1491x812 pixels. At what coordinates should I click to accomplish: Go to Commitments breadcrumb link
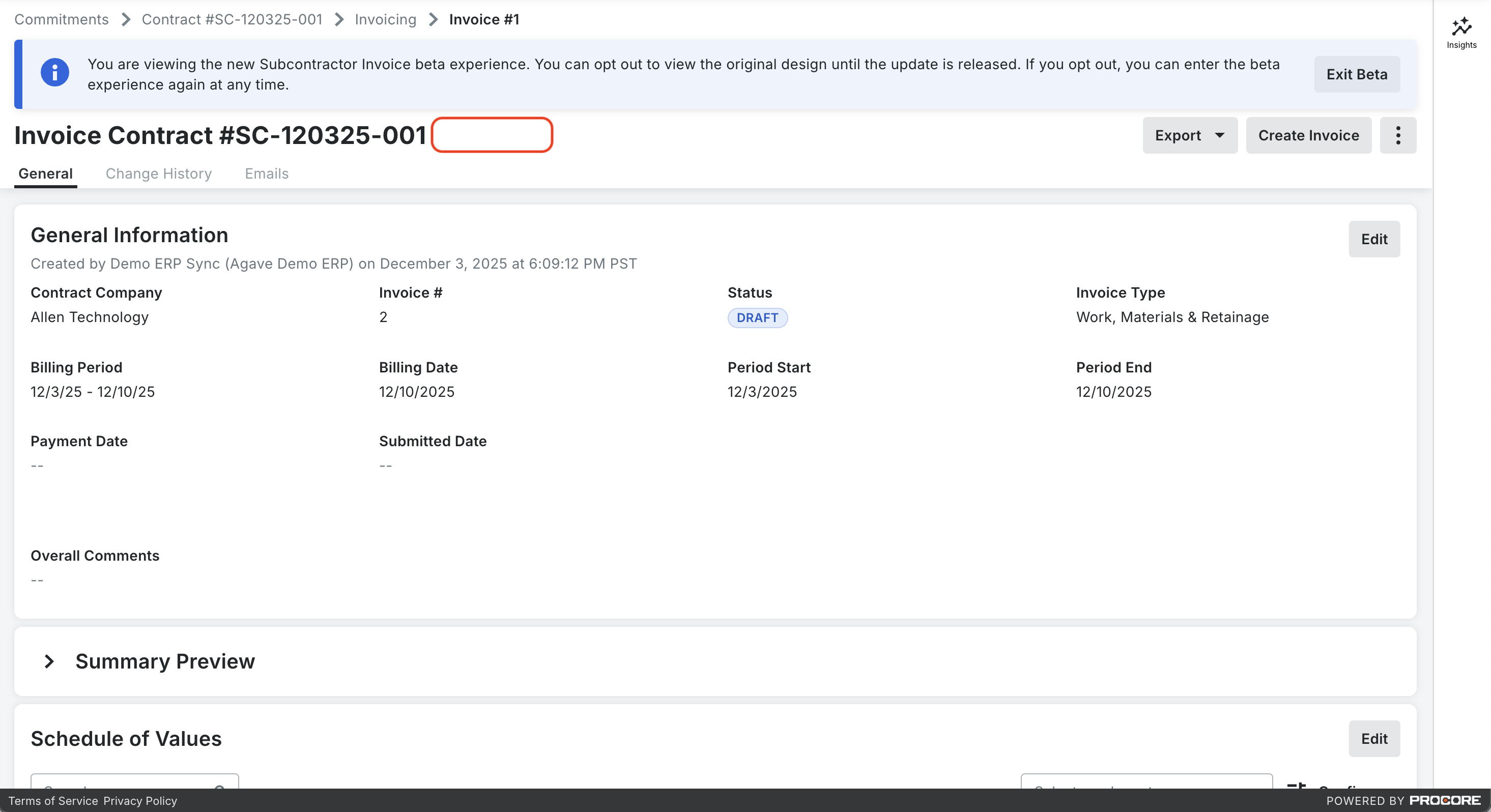pyautogui.click(x=62, y=20)
